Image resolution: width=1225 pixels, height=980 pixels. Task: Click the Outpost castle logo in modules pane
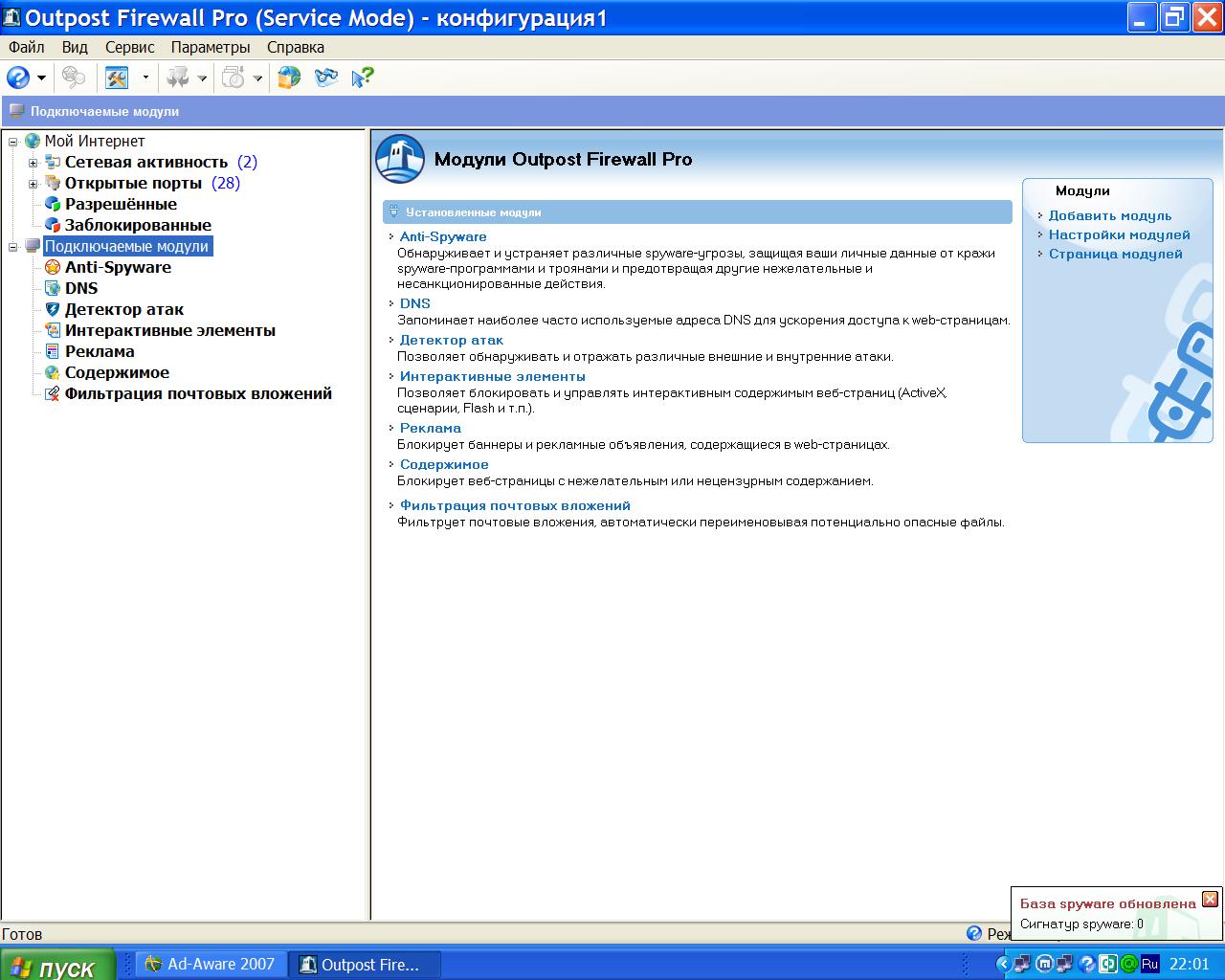click(400, 159)
